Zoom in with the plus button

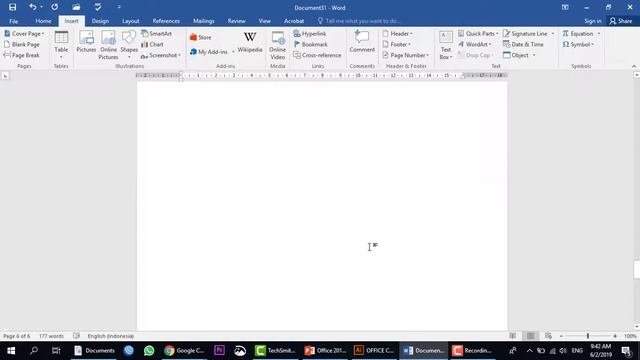[615, 336]
